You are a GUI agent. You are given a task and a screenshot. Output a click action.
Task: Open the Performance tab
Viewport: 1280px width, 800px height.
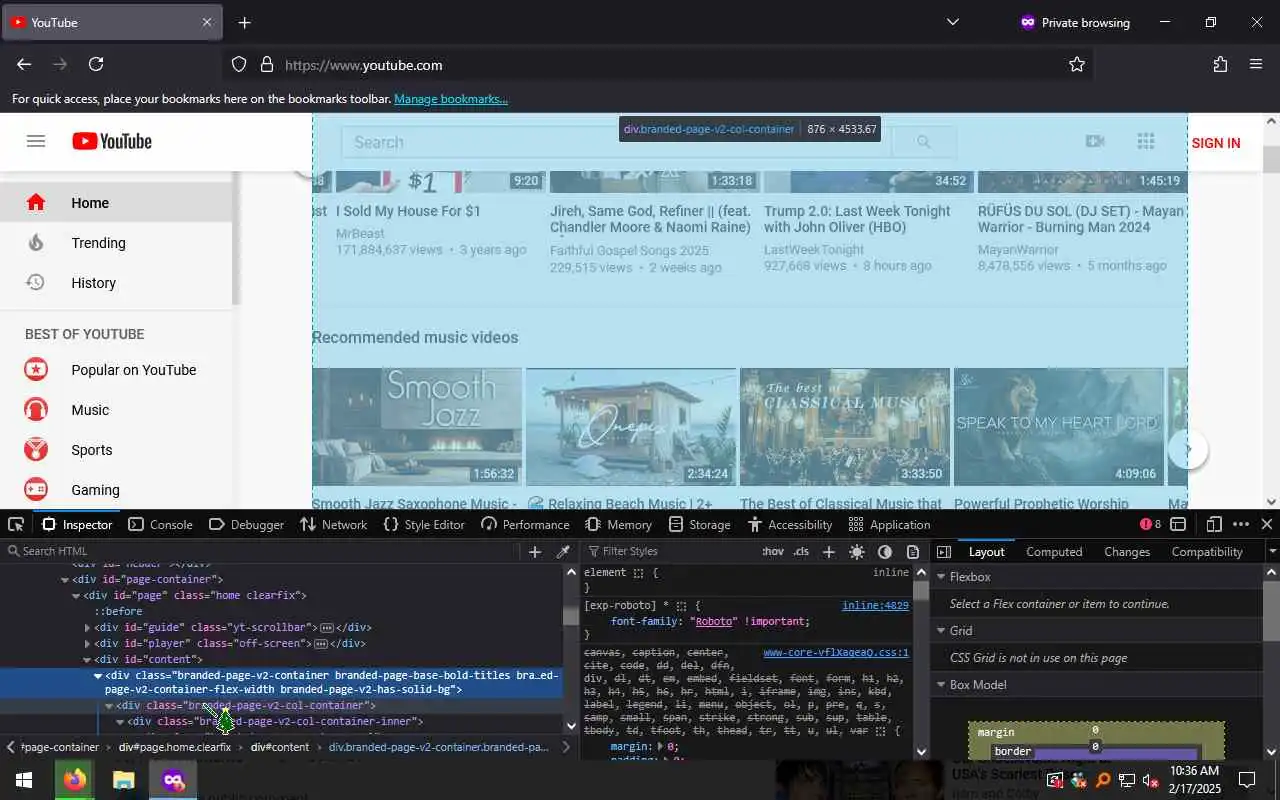click(x=525, y=524)
